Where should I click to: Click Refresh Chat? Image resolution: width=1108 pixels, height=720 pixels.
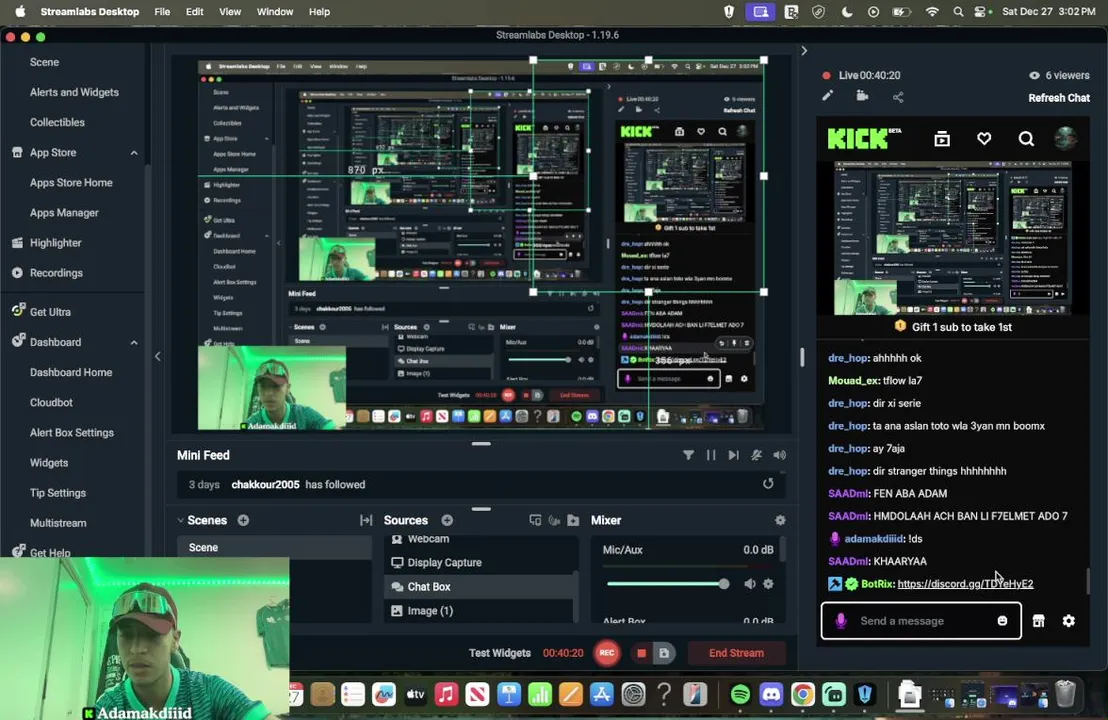[1059, 98]
